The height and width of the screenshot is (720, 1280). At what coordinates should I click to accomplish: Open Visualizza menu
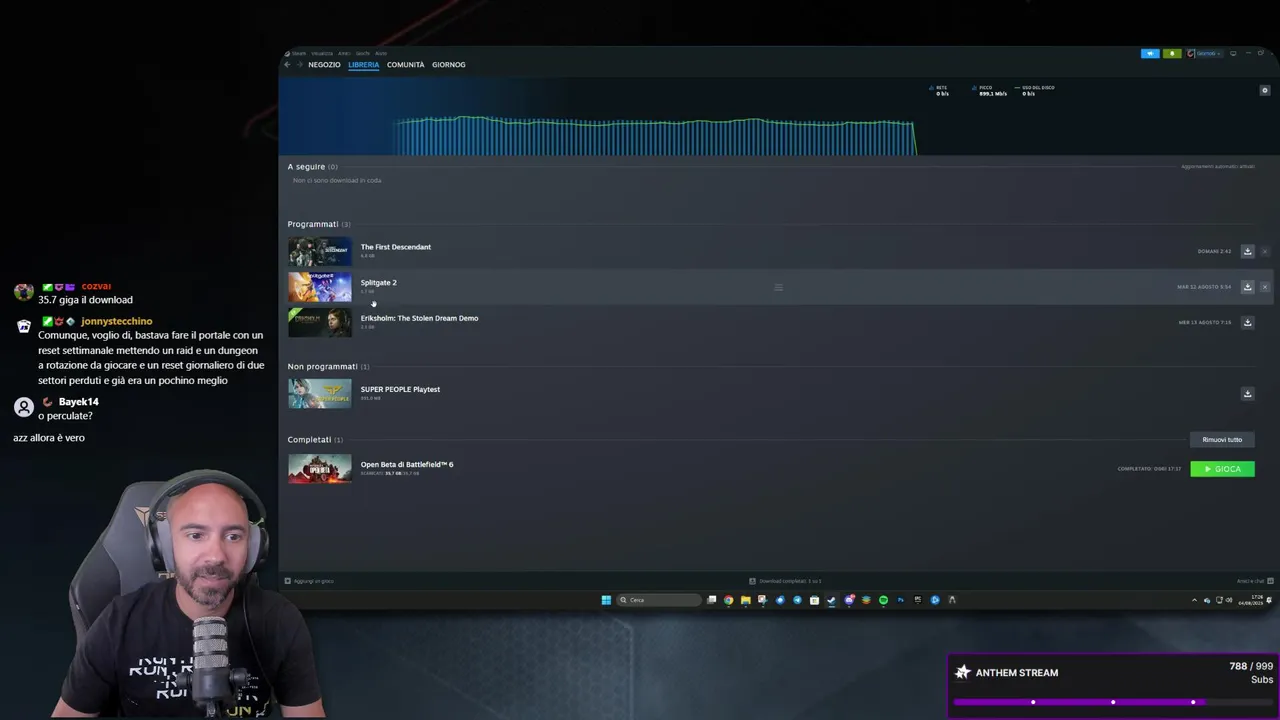click(x=322, y=53)
